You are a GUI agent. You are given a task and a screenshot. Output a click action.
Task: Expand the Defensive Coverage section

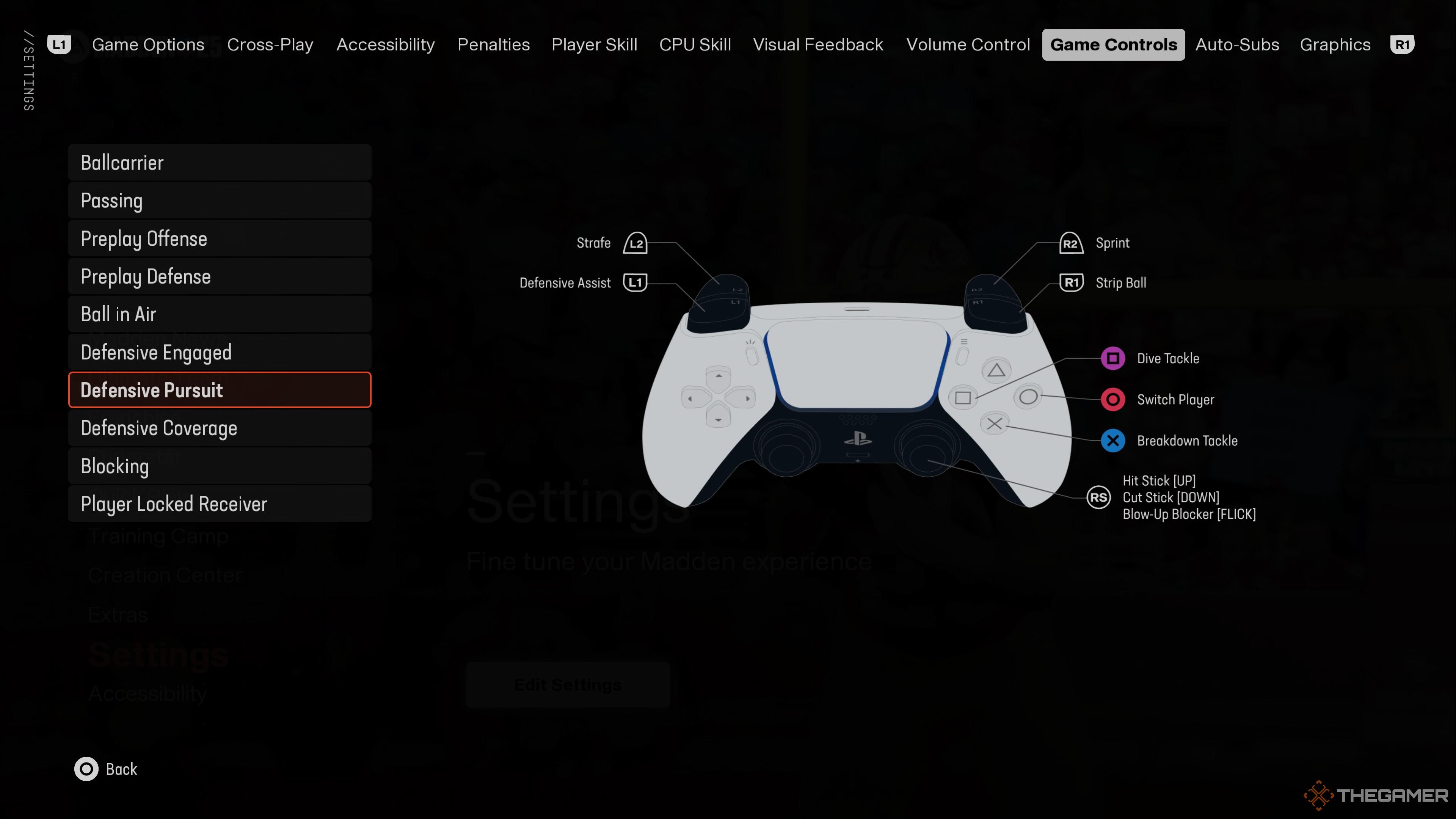(219, 428)
